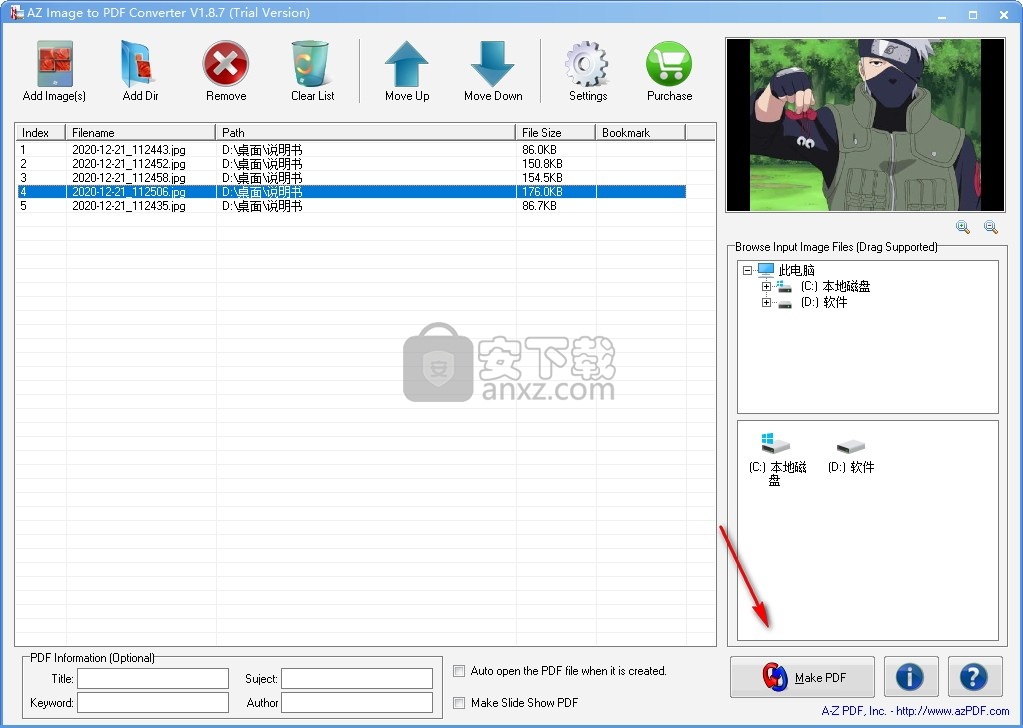Select row 2020-12-21_112452.jpg
This screenshot has height=728, width=1023.
click(x=351, y=164)
